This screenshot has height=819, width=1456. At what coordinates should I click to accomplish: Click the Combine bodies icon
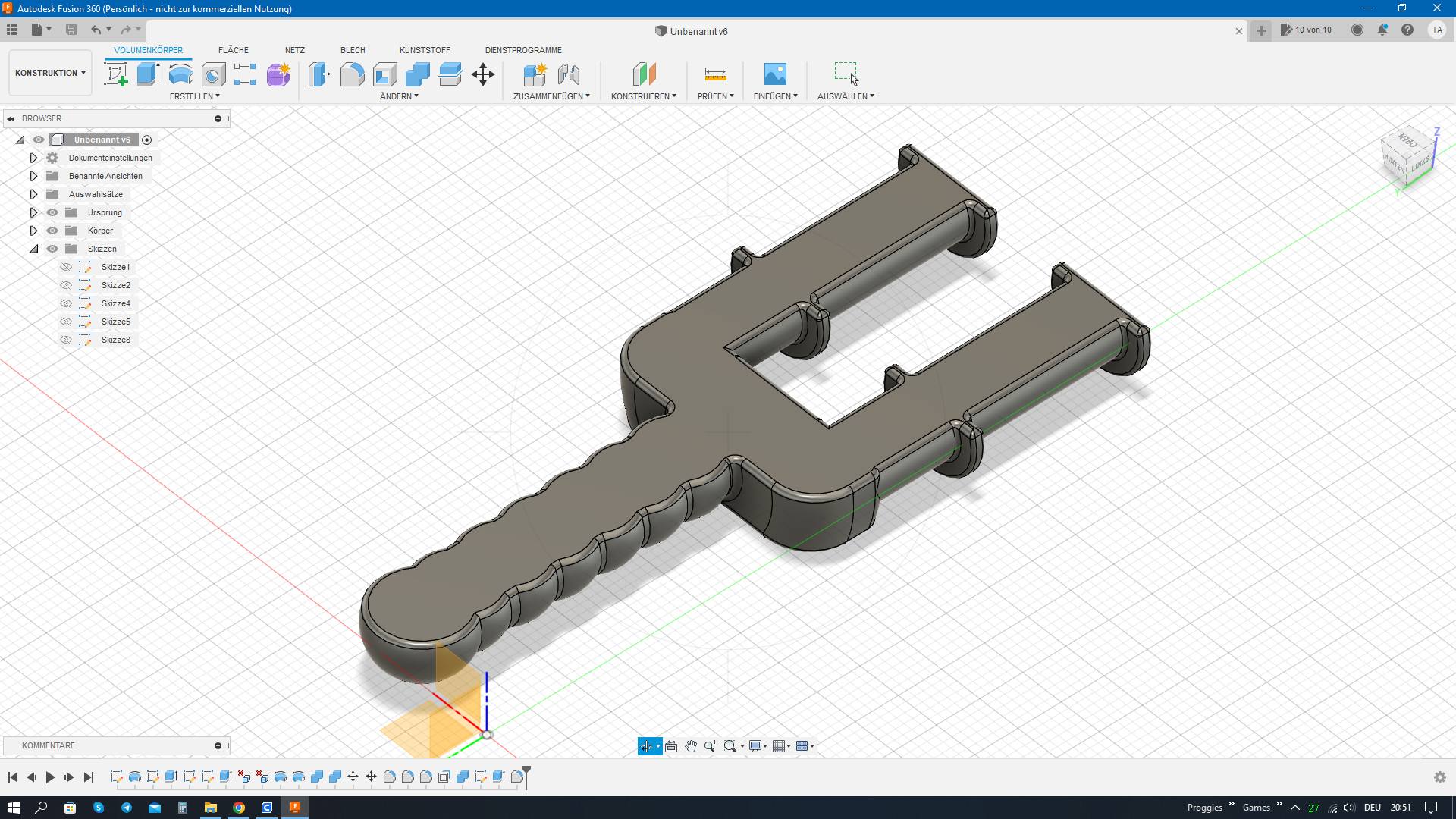pos(417,74)
